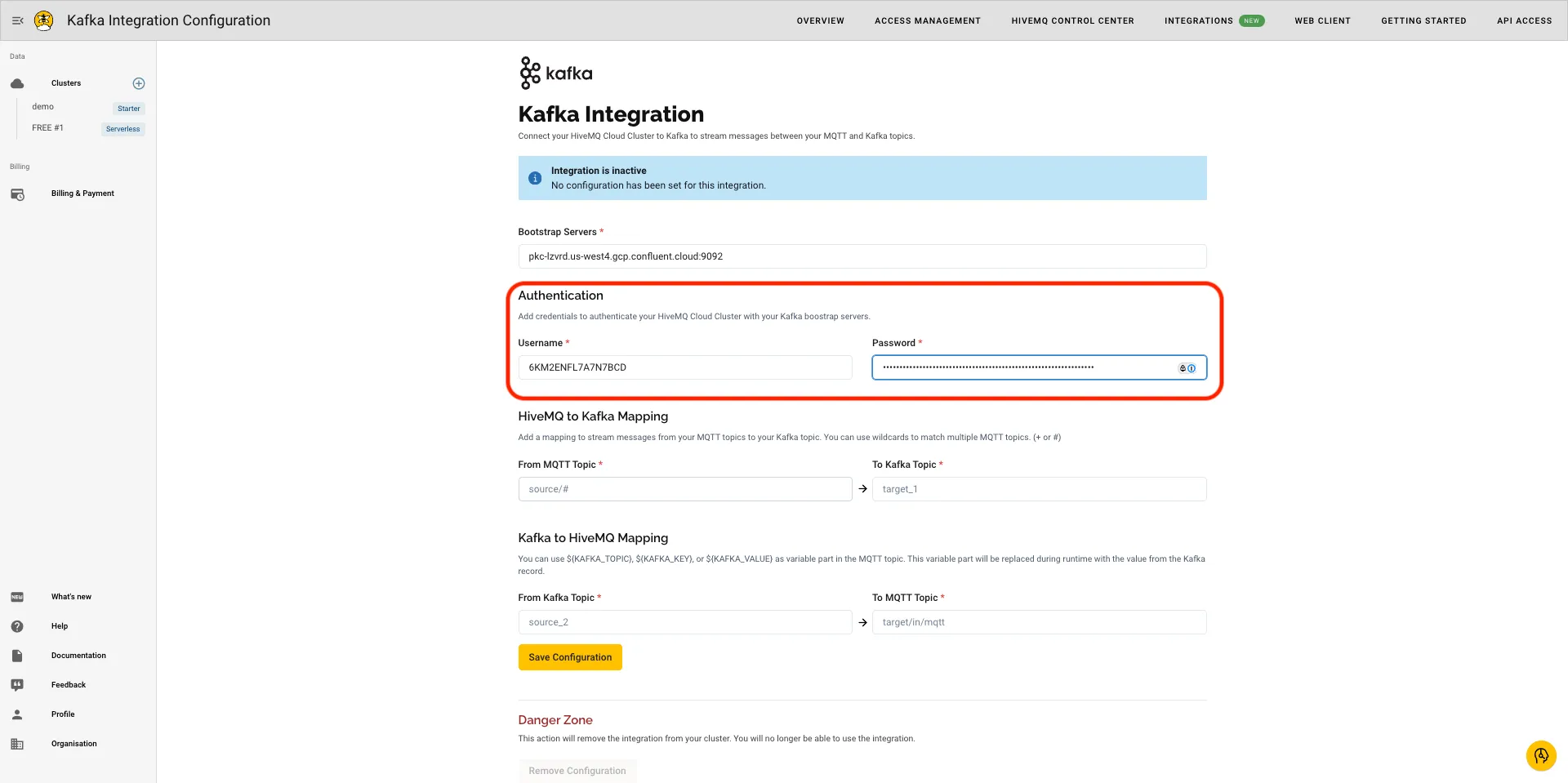Viewport: 1568px width, 783px height.
Task: Click the What's new badge icon
Action: coord(17,597)
